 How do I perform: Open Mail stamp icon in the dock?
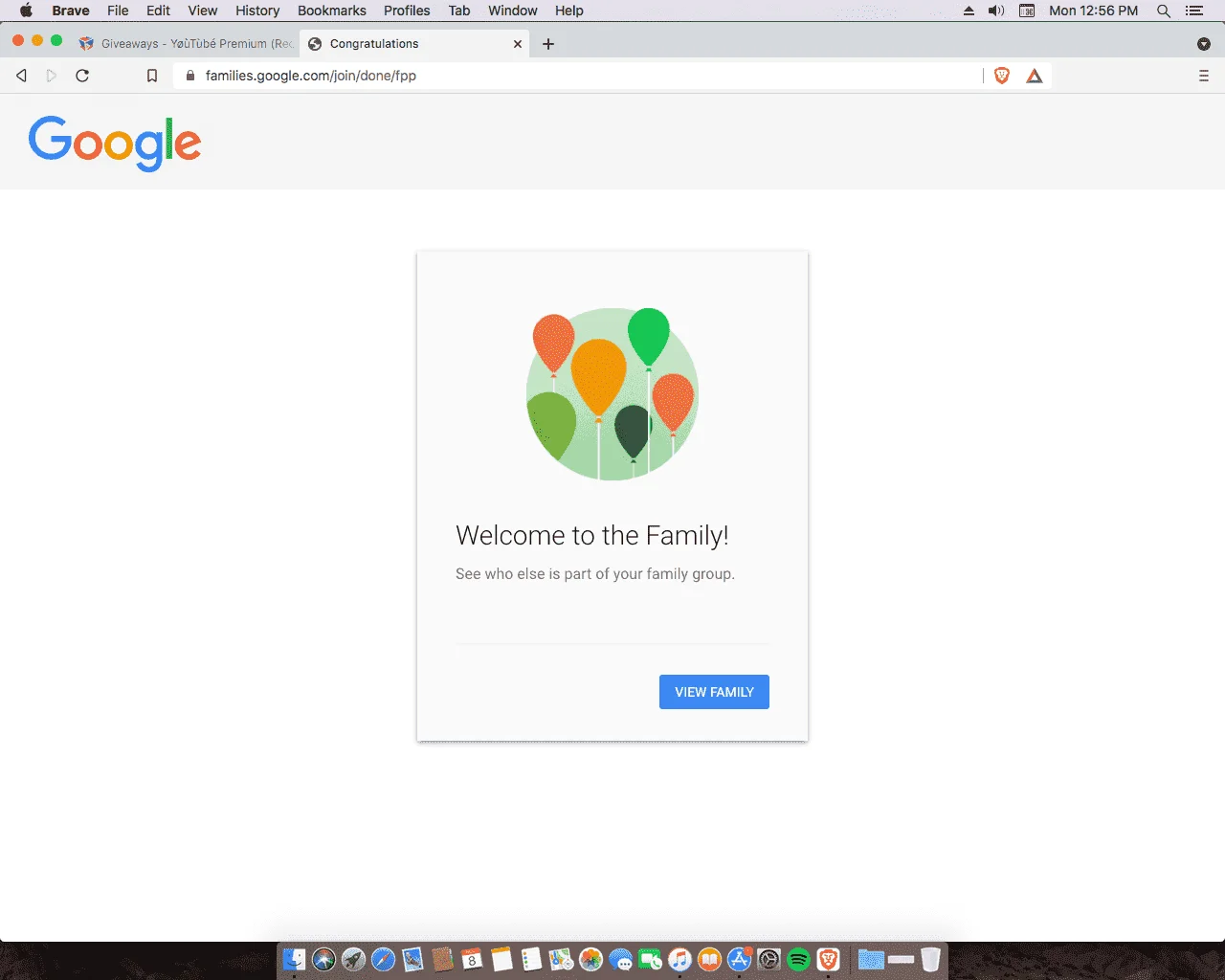click(x=412, y=959)
